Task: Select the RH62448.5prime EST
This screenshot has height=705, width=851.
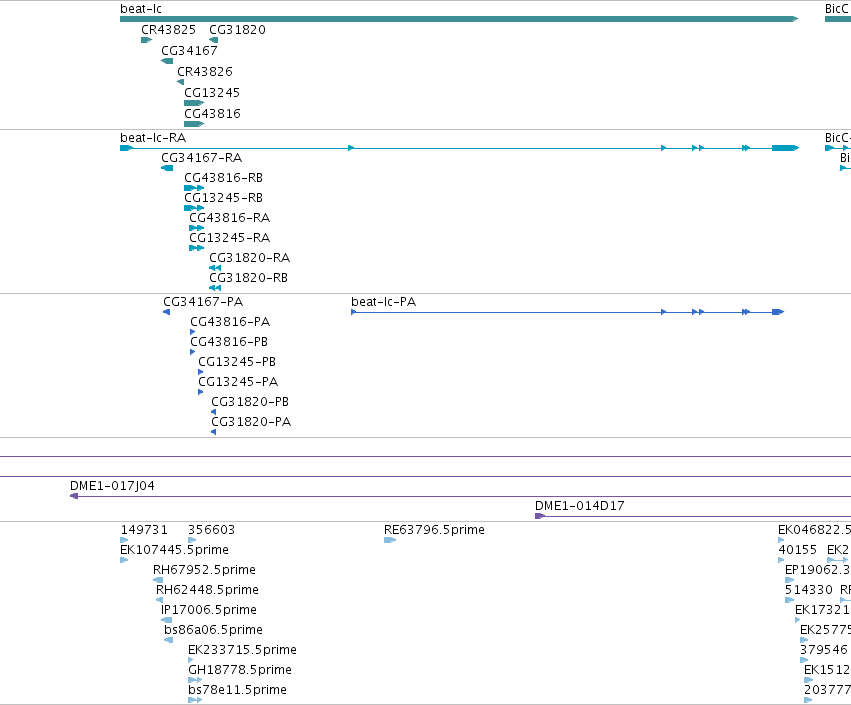Action: [160, 600]
